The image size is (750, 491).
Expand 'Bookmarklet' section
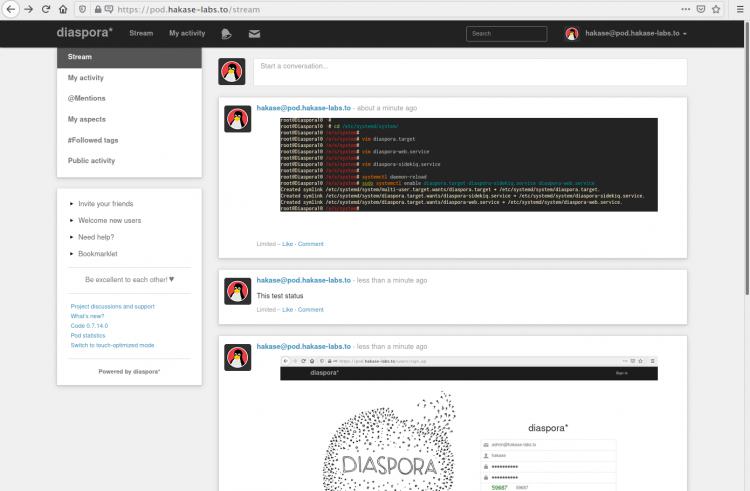(x=100, y=254)
